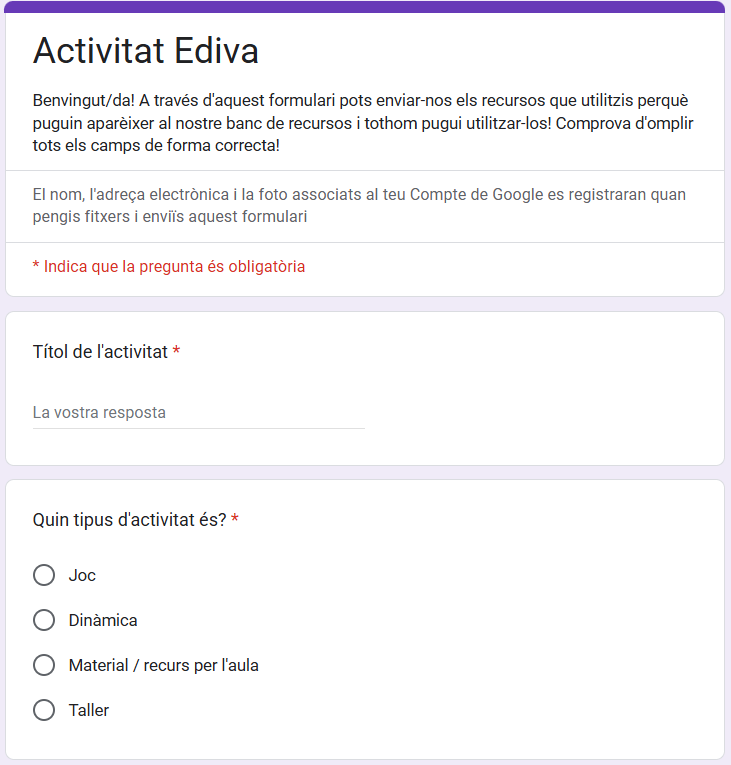Click the "Activitat Ediva" form heading

[x=145, y=50]
